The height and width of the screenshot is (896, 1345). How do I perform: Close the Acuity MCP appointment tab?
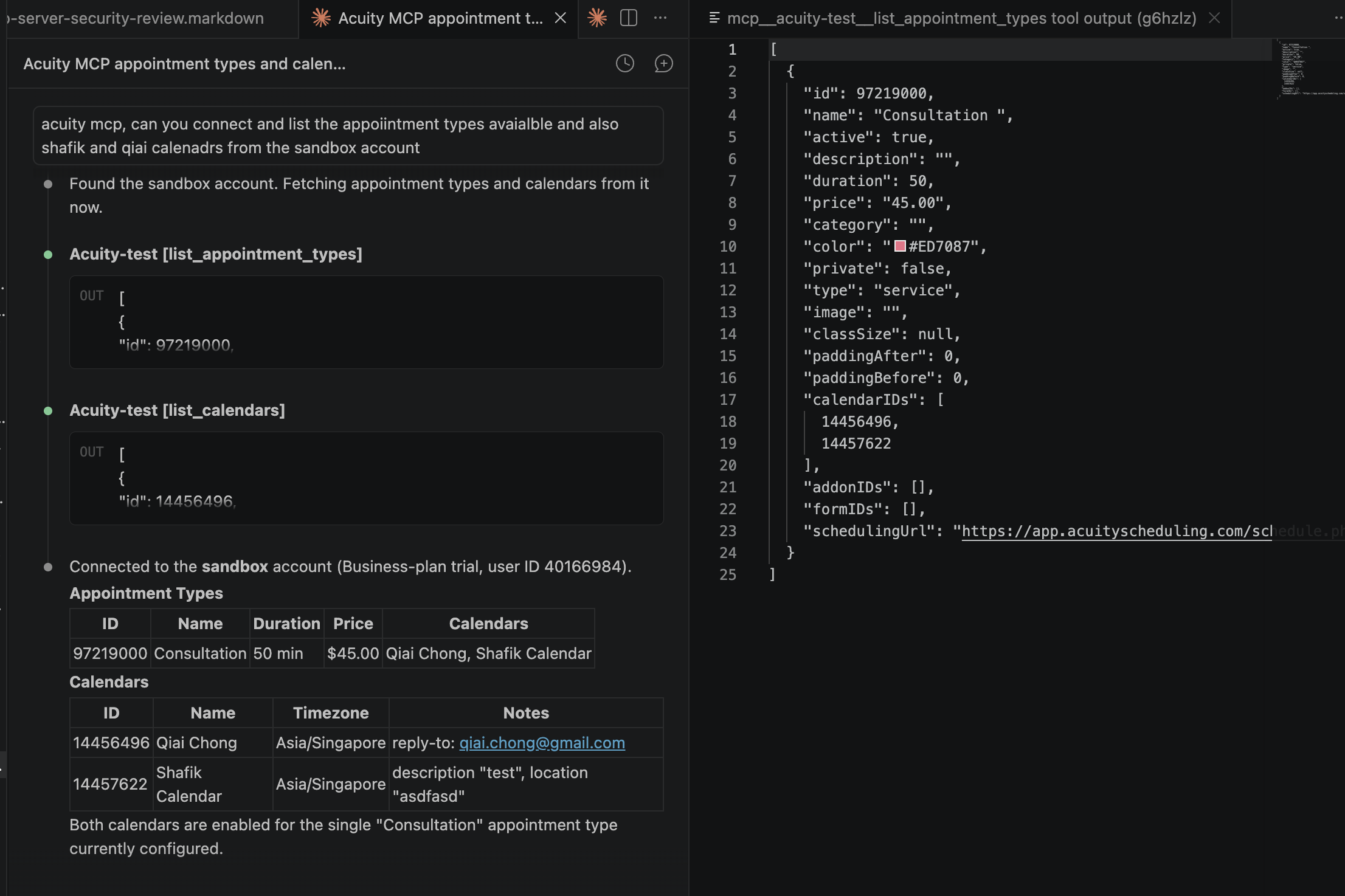click(x=561, y=18)
